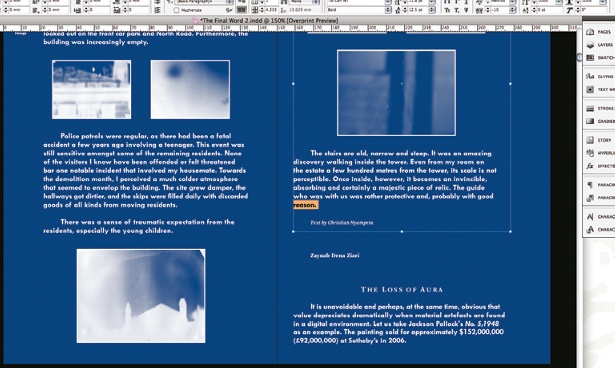Step the tracking value using its stepper arrows

pyautogui.click(x=487, y=10)
